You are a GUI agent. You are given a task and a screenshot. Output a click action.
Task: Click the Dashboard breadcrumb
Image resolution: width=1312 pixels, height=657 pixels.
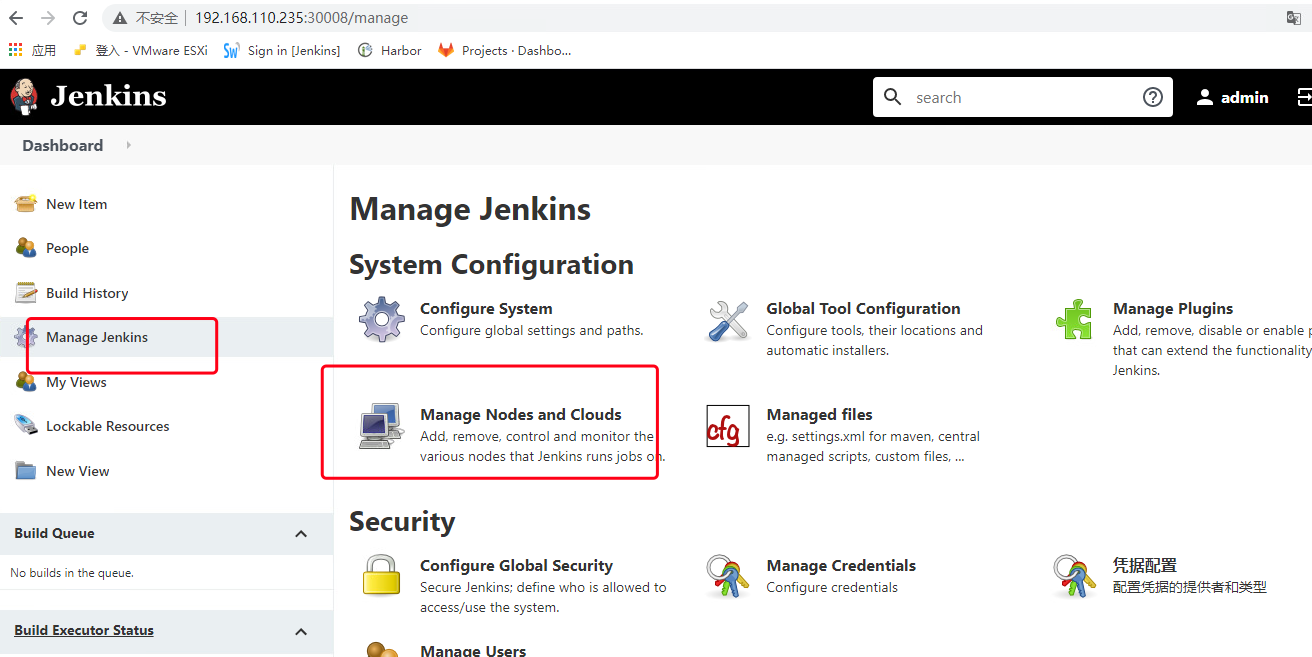pos(63,145)
